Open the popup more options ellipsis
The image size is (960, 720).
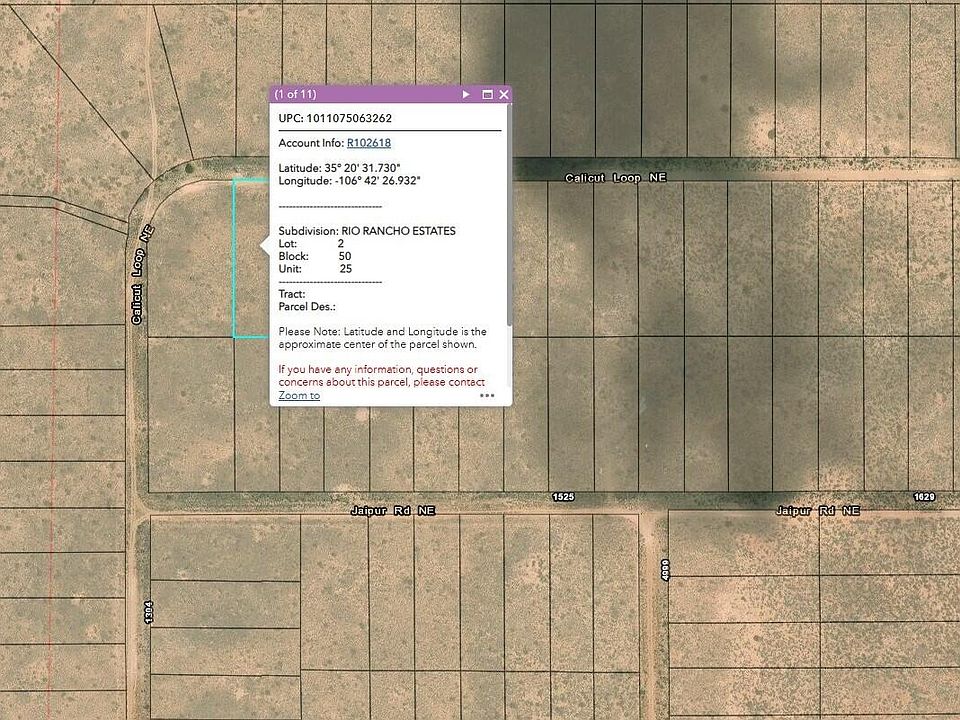click(x=487, y=396)
